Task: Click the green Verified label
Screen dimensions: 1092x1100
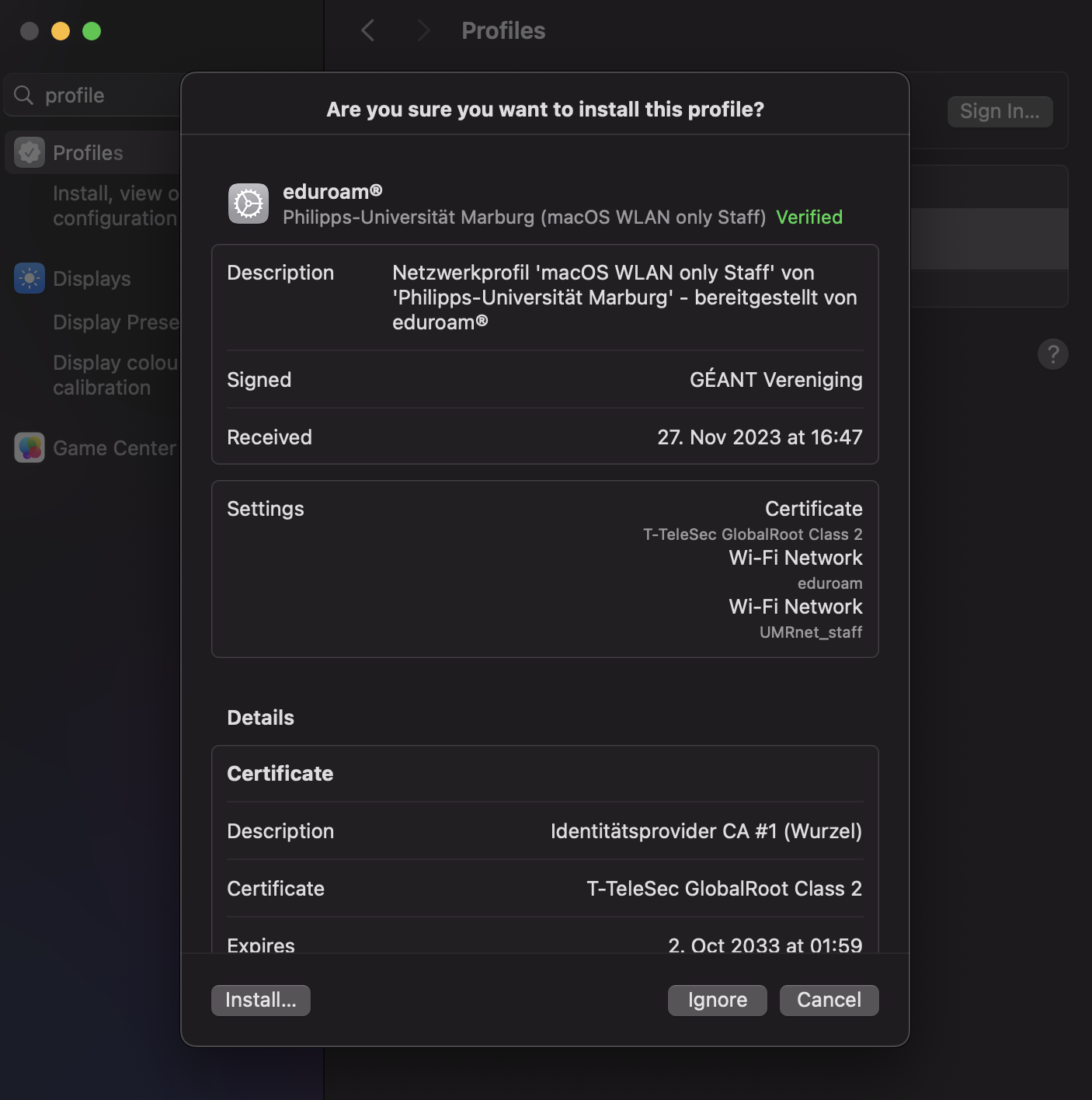Action: coord(809,217)
